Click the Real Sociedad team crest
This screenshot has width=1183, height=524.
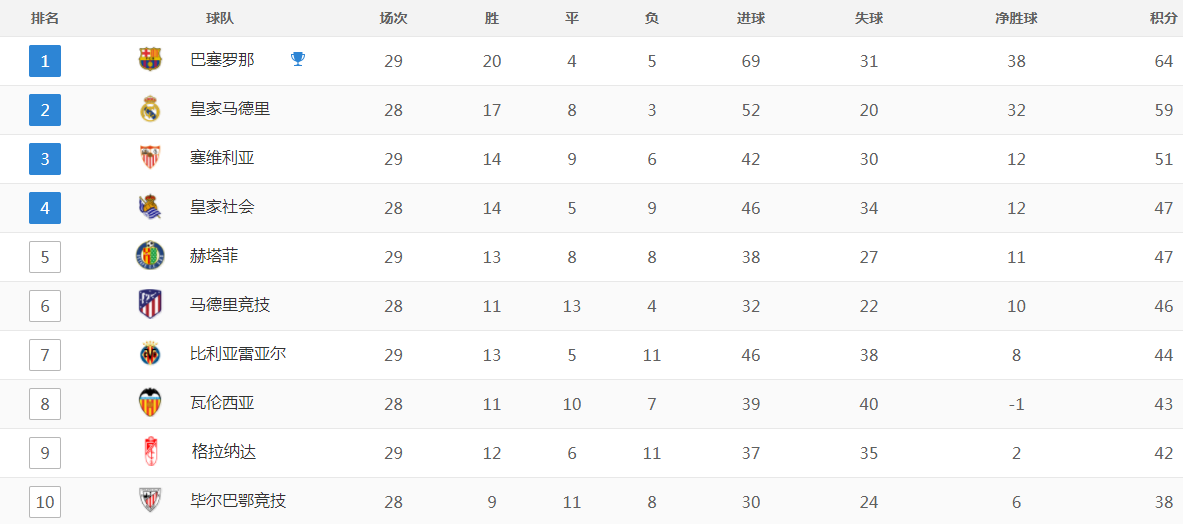pyautogui.click(x=150, y=207)
